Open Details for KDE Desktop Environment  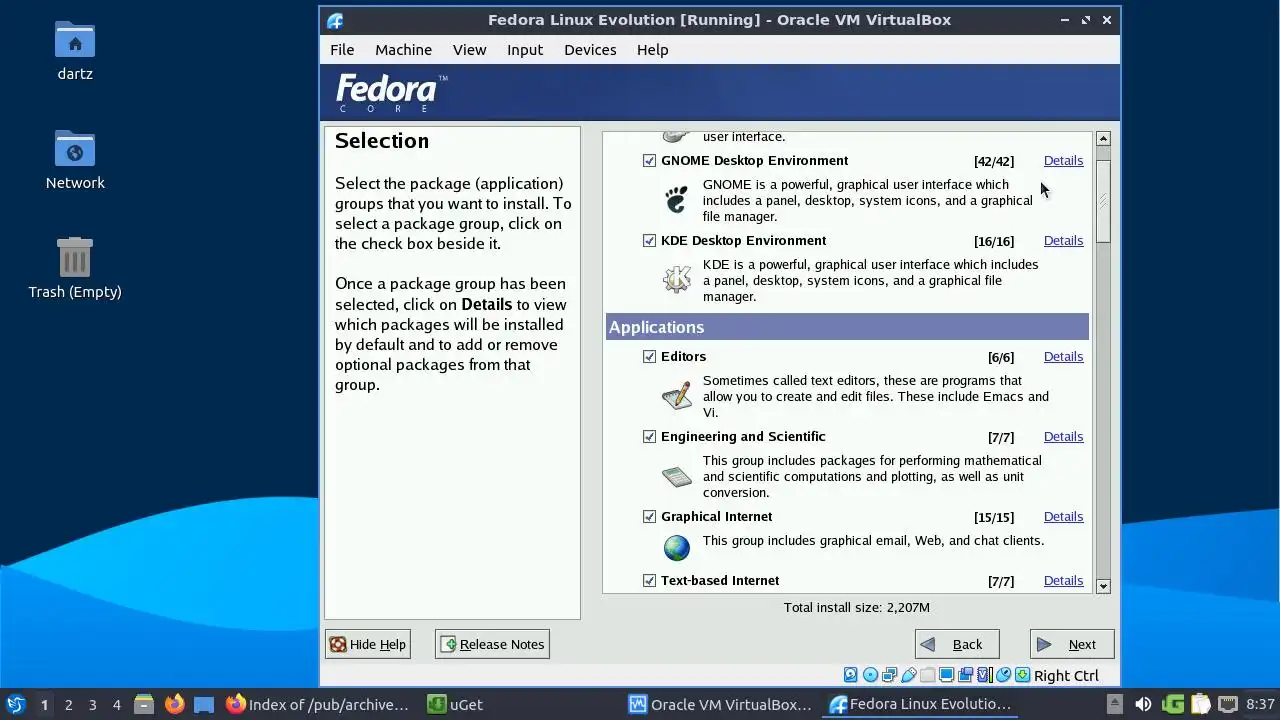click(1063, 240)
